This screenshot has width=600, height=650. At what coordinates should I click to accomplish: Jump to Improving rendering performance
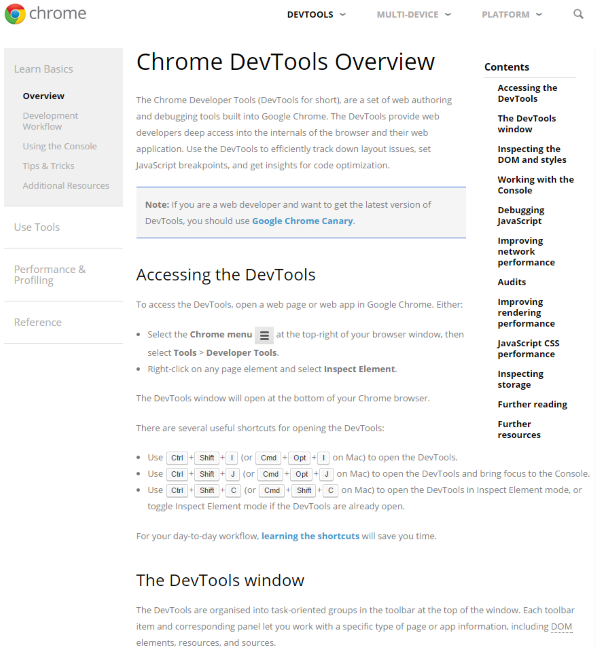[x=526, y=313]
